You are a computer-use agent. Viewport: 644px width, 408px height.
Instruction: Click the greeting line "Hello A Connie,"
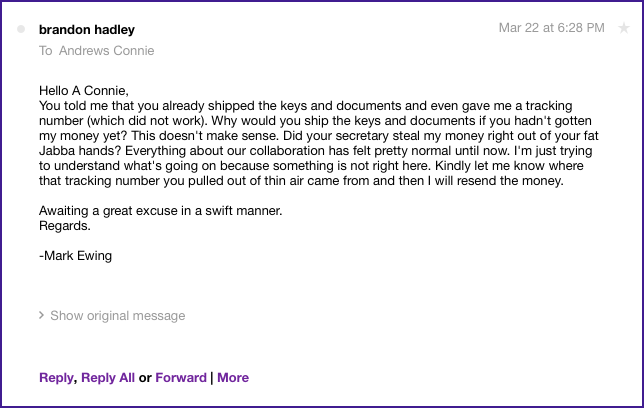(x=85, y=89)
